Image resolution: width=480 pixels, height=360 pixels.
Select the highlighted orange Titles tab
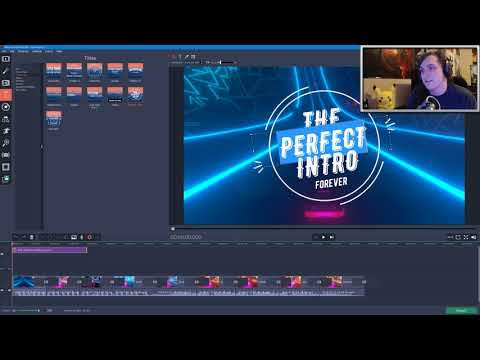pyautogui.click(x=6, y=95)
